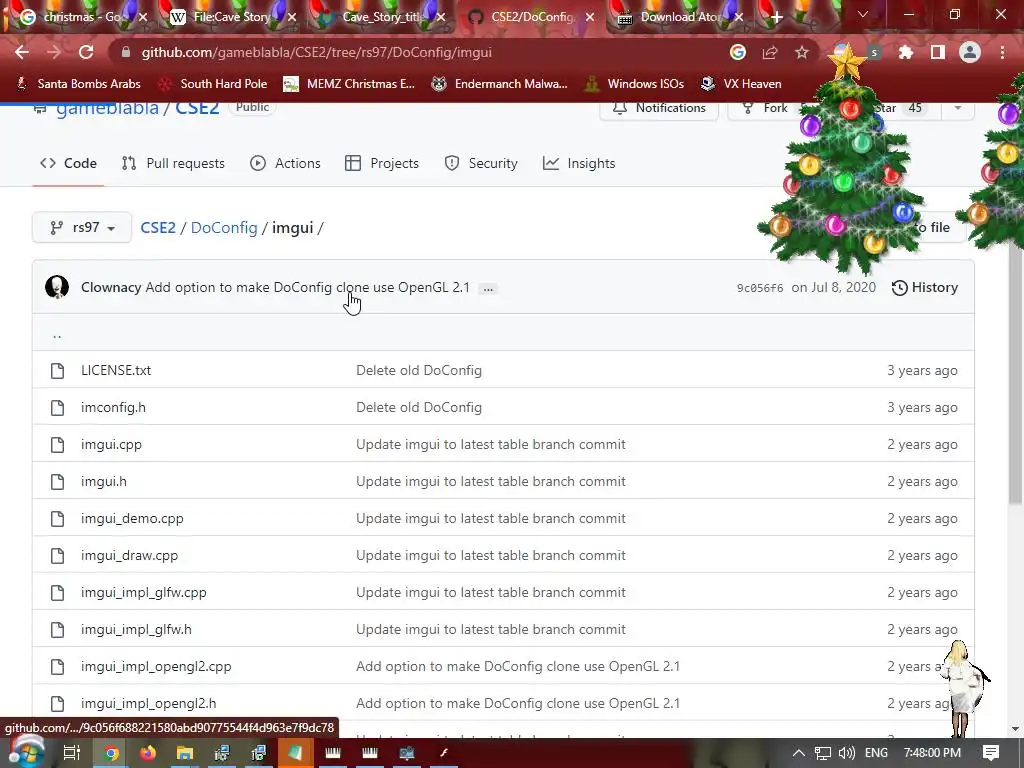The width and height of the screenshot is (1024, 768).
Task: Go to DoConfig folder in breadcrumb
Action: pyautogui.click(x=224, y=227)
